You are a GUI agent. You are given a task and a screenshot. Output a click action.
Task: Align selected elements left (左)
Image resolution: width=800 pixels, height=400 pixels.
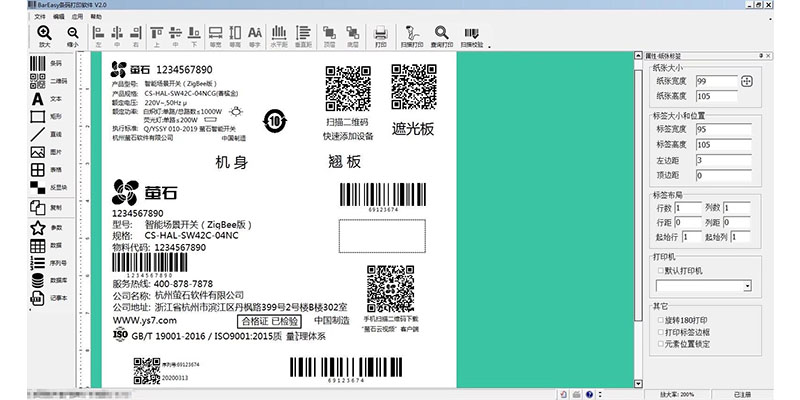(x=98, y=36)
